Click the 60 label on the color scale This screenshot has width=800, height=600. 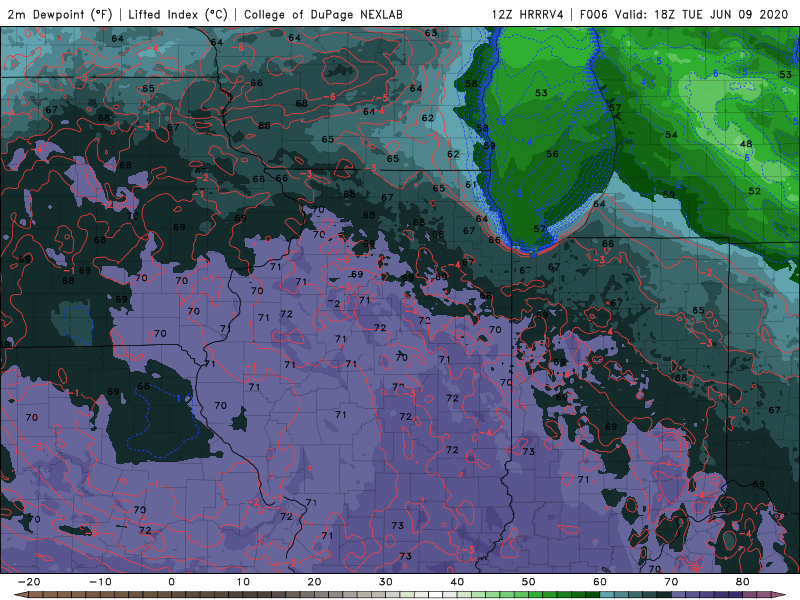tap(600, 582)
